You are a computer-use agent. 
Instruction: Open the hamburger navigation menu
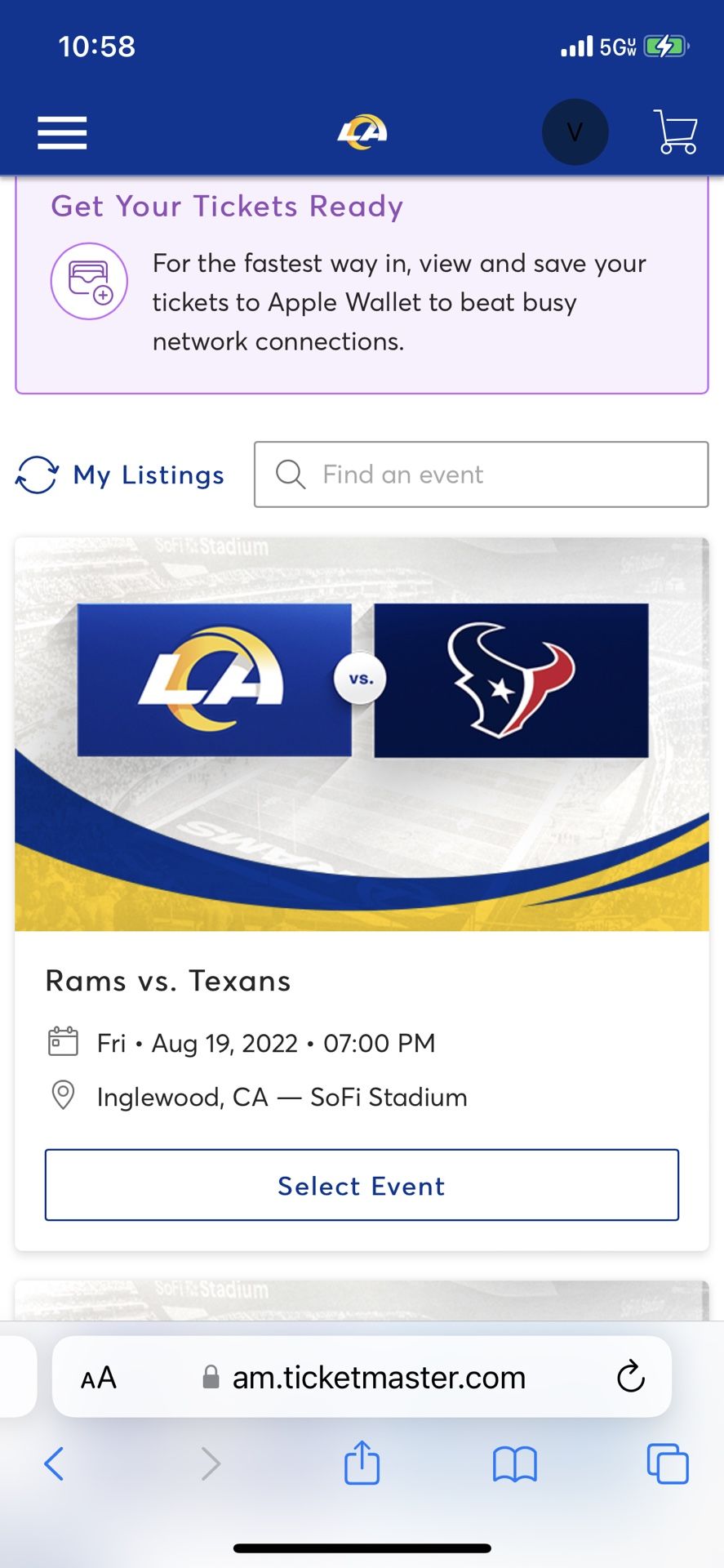[62, 133]
